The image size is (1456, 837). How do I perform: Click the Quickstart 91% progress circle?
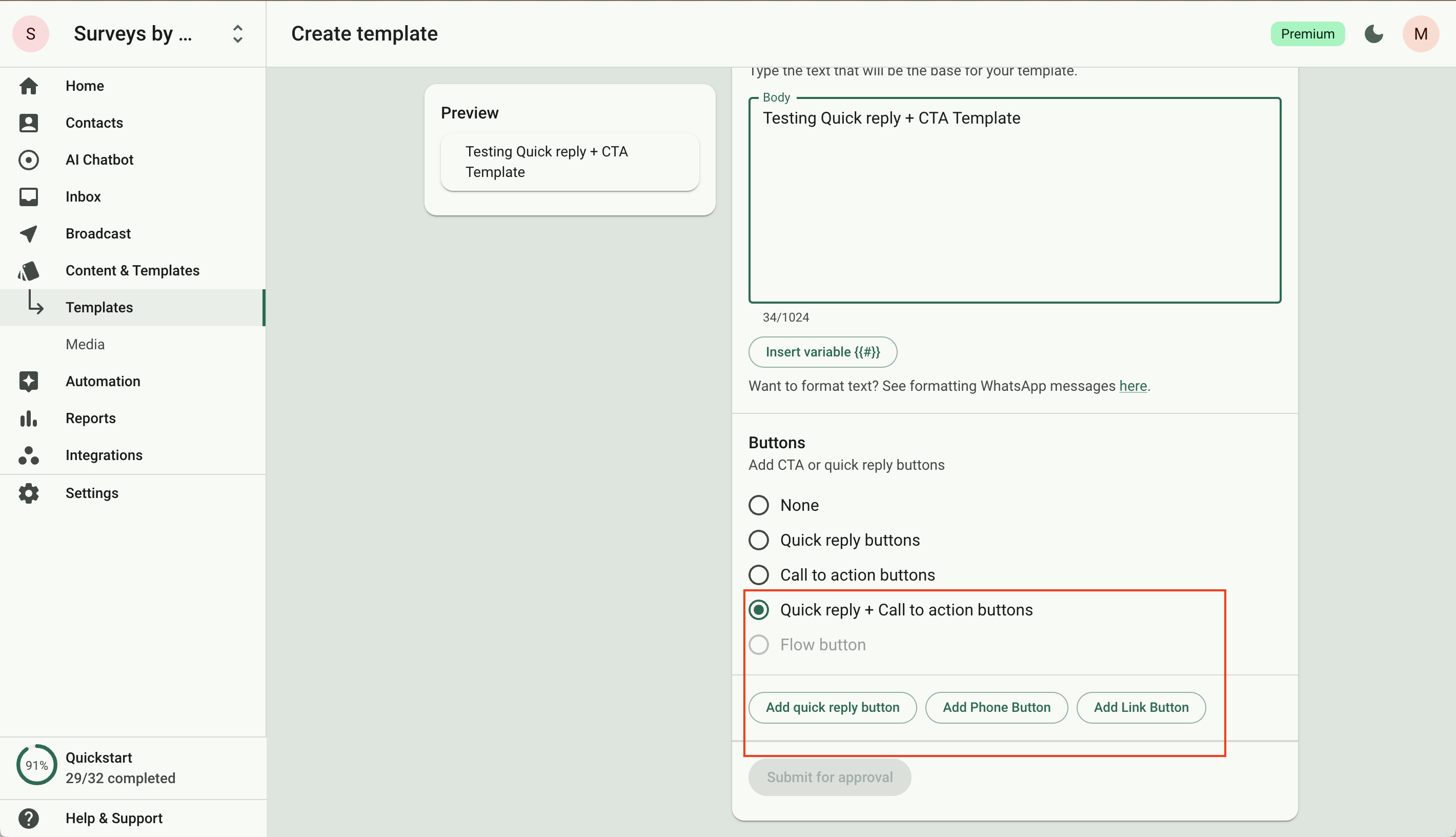pos(37,765)
